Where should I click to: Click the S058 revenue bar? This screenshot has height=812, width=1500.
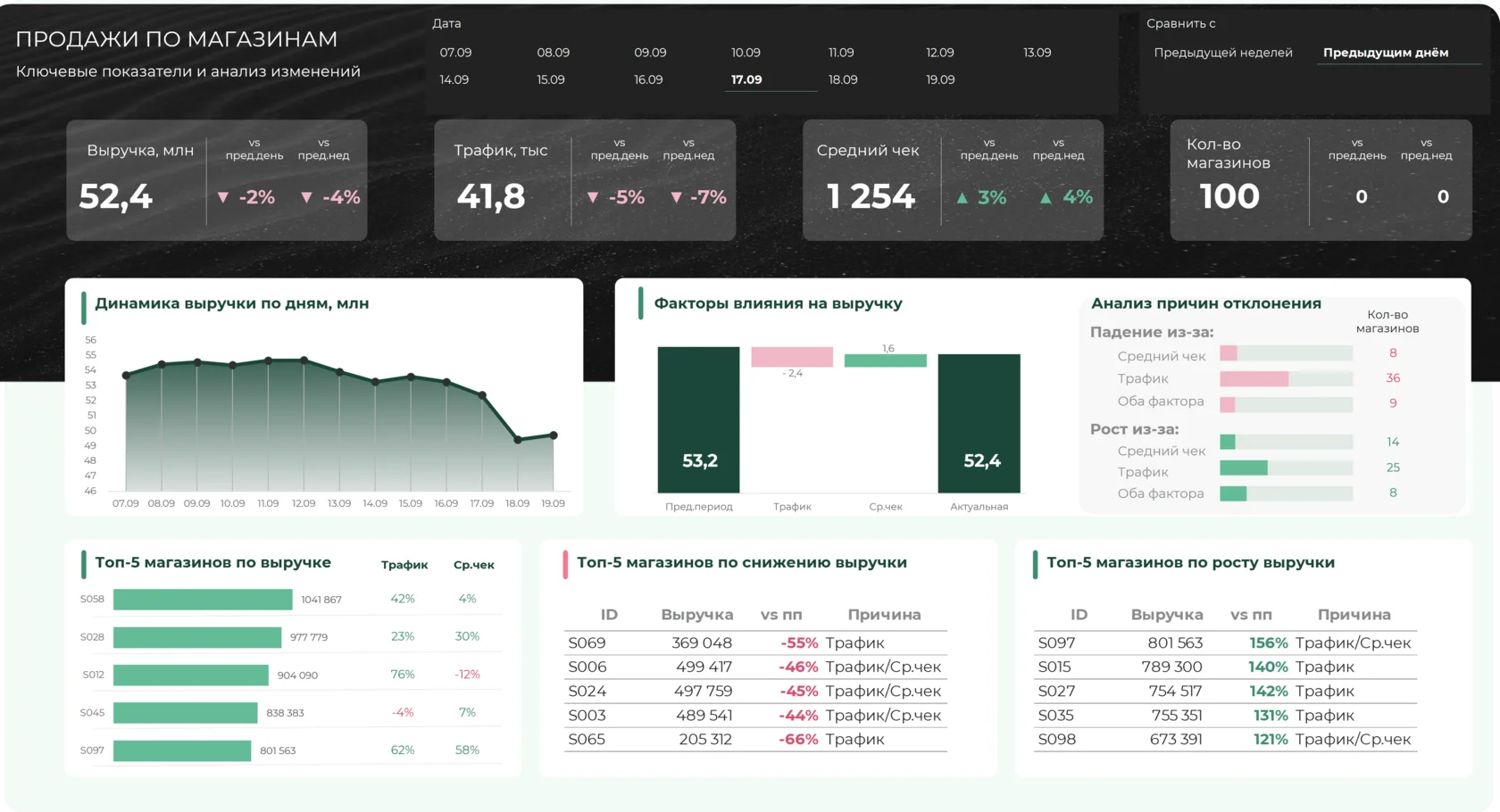[203, 600]
